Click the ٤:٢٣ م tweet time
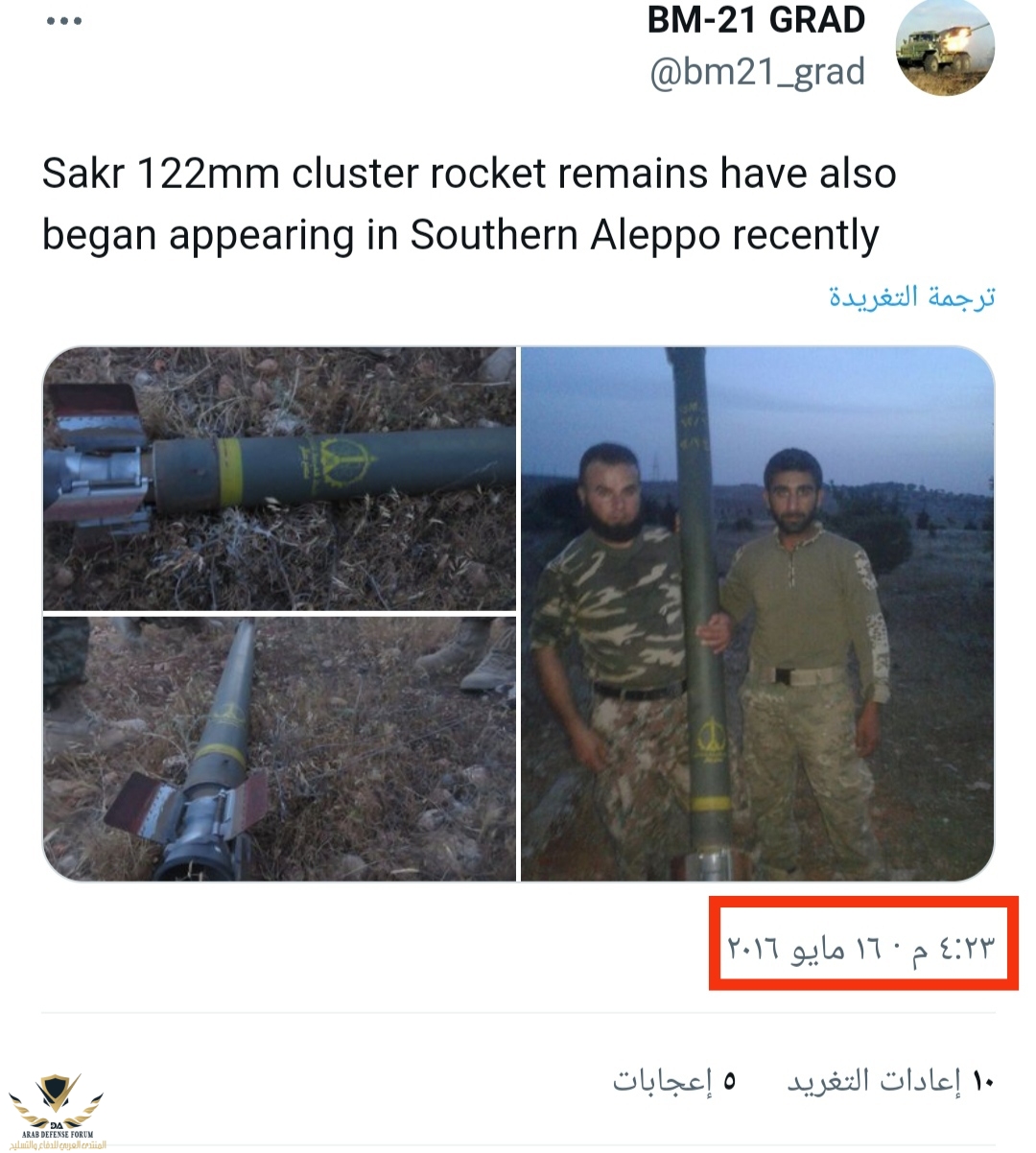This screenshot has height=1153, width=1036. point(953,948)
